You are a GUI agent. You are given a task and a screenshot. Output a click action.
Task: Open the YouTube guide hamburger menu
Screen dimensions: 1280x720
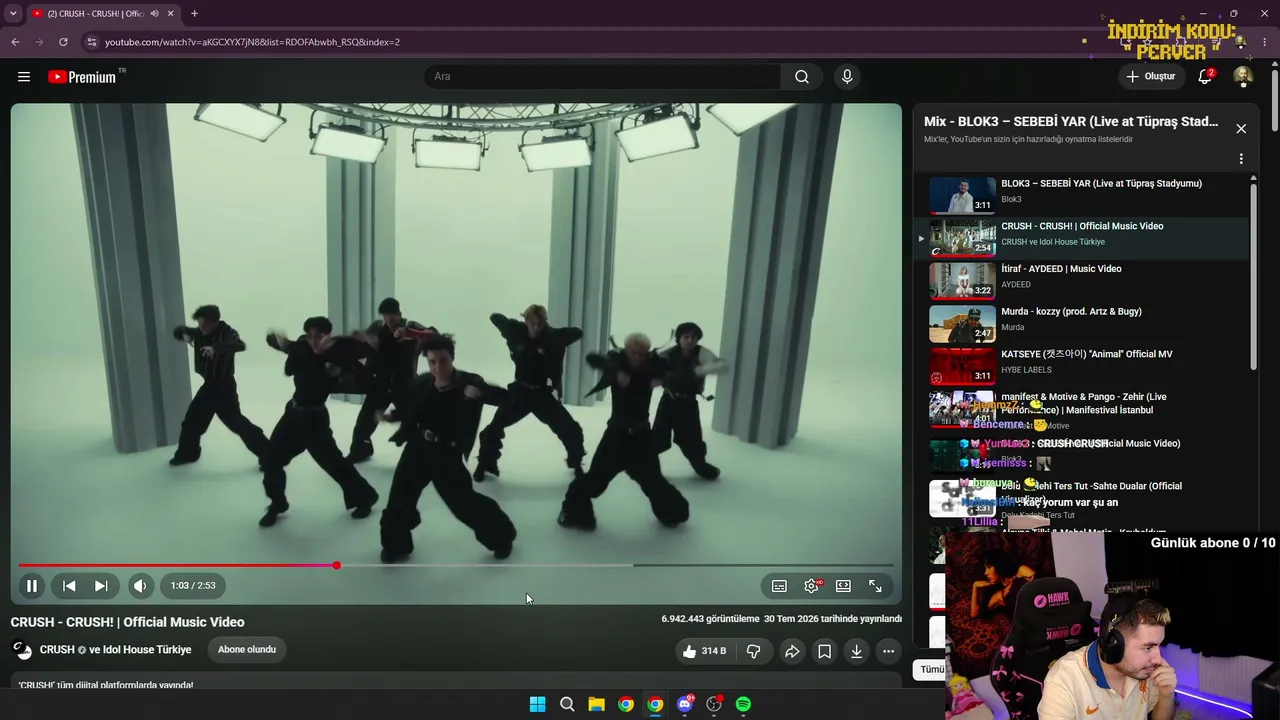[x=24, y=77]
